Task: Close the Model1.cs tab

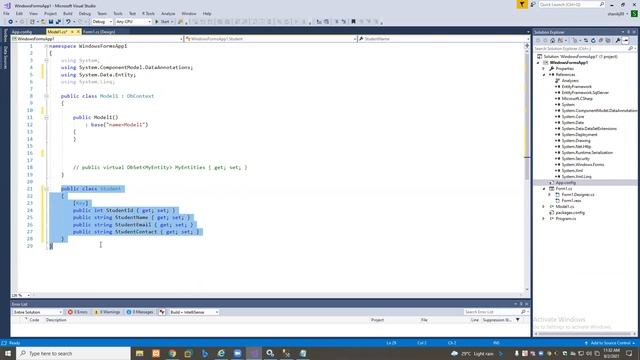Action: 78,32
